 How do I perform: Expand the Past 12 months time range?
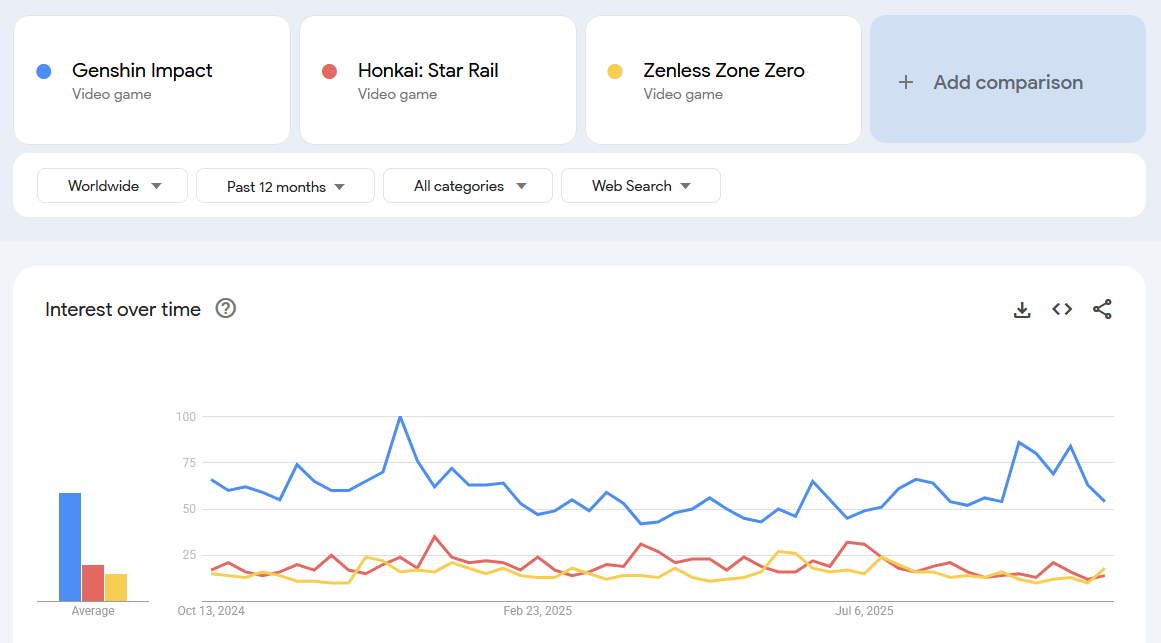point(285,186)
